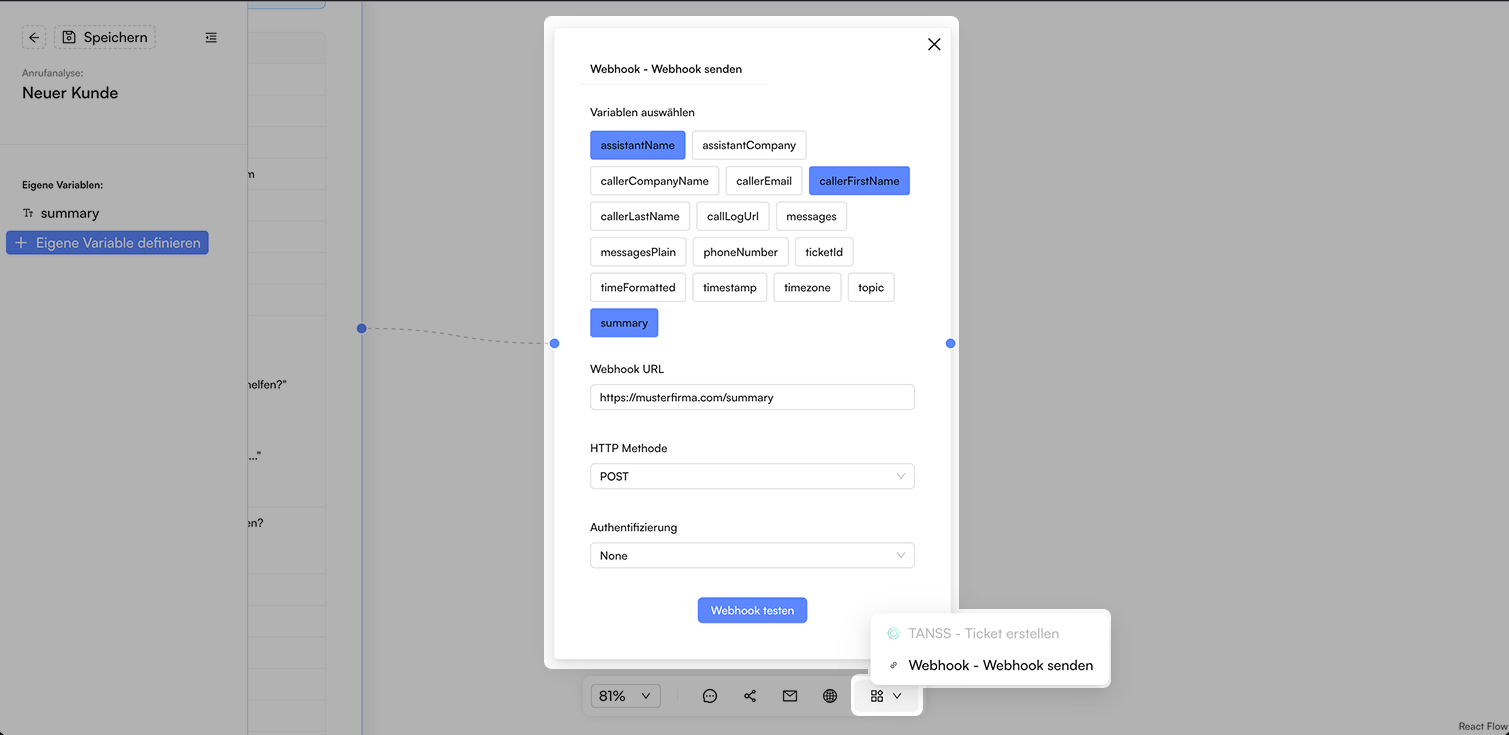The width and height of the screenshot is (1509, 735).
Task: Deselect the callerFirstName variable chip
Action: point(859,181)
